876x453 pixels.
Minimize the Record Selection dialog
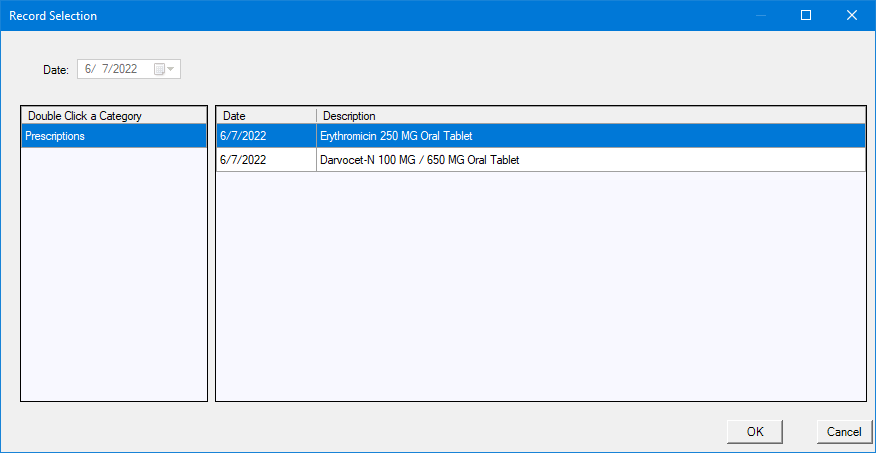tap(760, 16)
